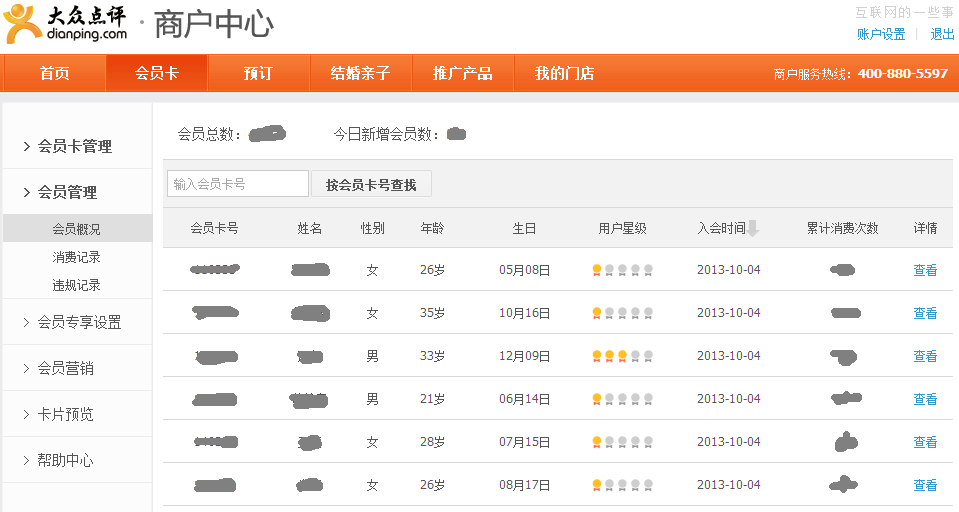Click 查看 for the 10月16日 birthday member
959x512 pixels.
925,313
